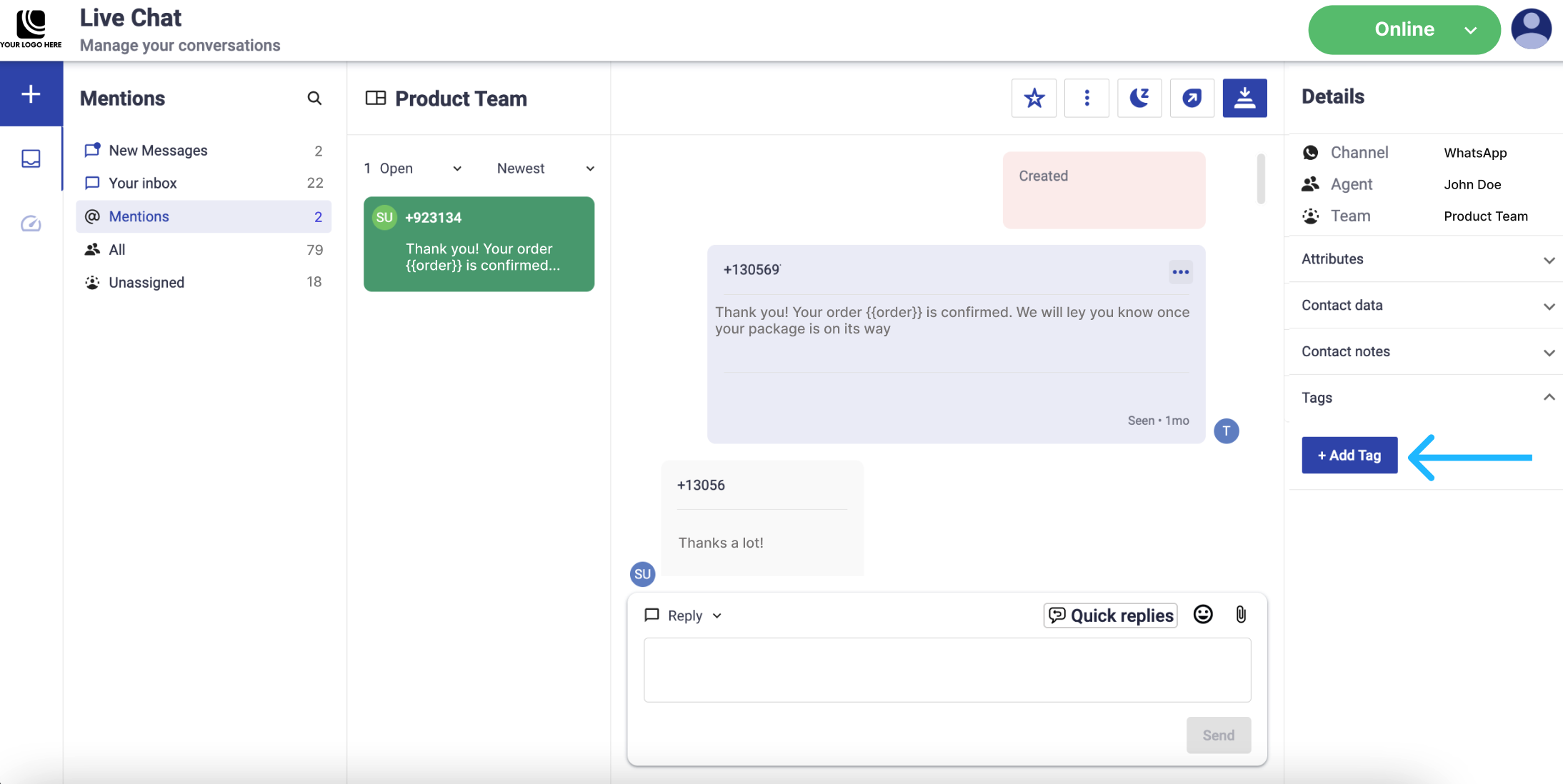The width and height of the screenshot is (1563, 784).
Task: Click the snooze moon icon
Action: (x=1139, y=98)
